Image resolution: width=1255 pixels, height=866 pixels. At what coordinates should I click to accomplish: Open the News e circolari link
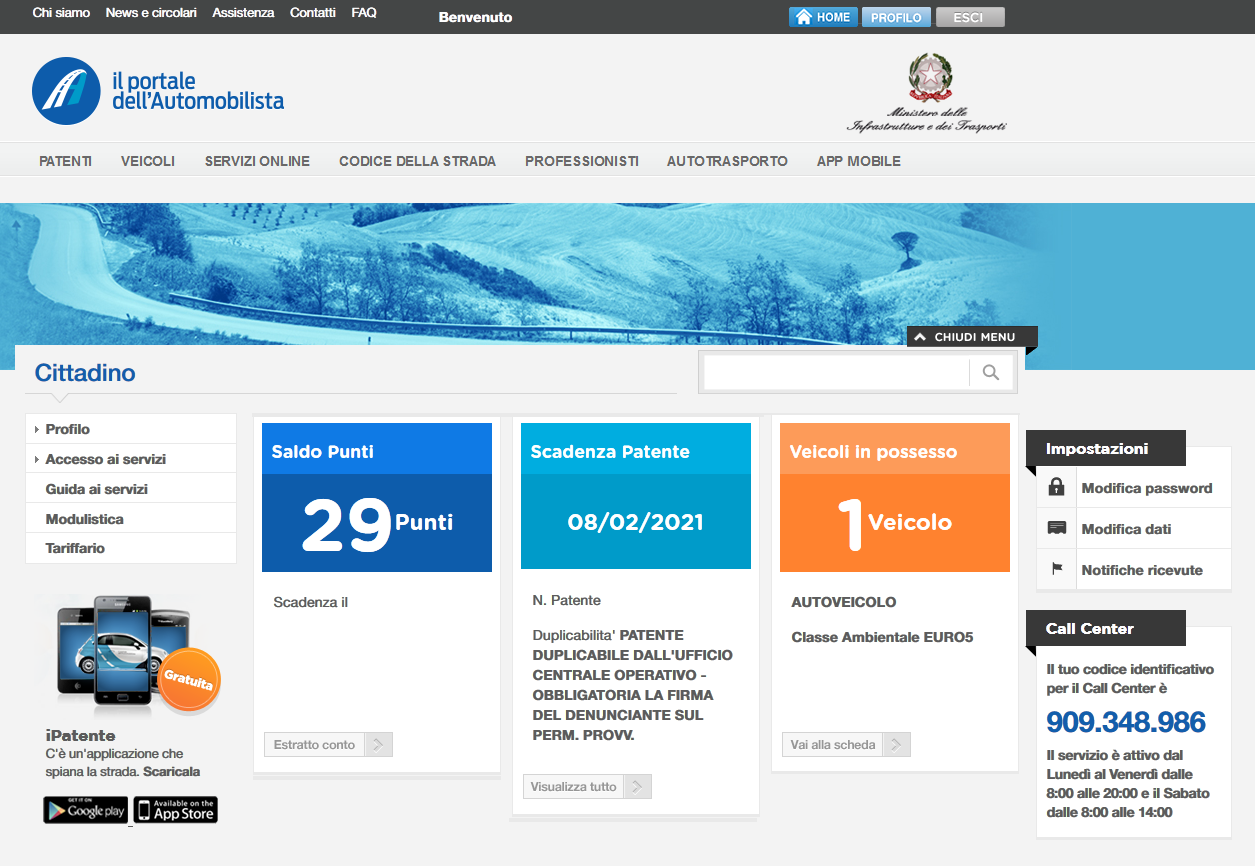[151, 13]
